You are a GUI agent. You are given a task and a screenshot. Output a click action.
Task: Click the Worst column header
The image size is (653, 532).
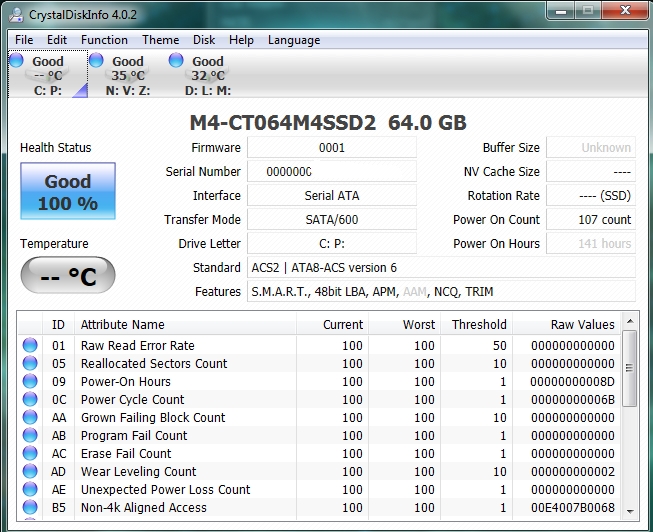pyautogui.click(x=404, y=325)
